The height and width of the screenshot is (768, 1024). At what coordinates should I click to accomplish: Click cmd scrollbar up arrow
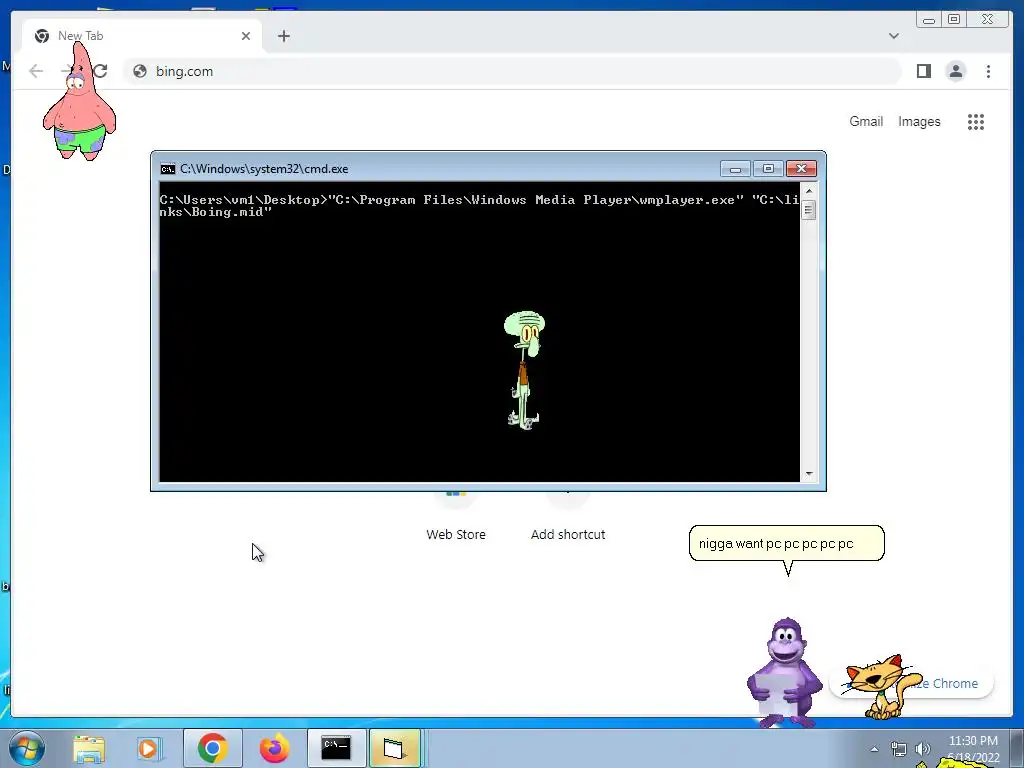[808, 191]
